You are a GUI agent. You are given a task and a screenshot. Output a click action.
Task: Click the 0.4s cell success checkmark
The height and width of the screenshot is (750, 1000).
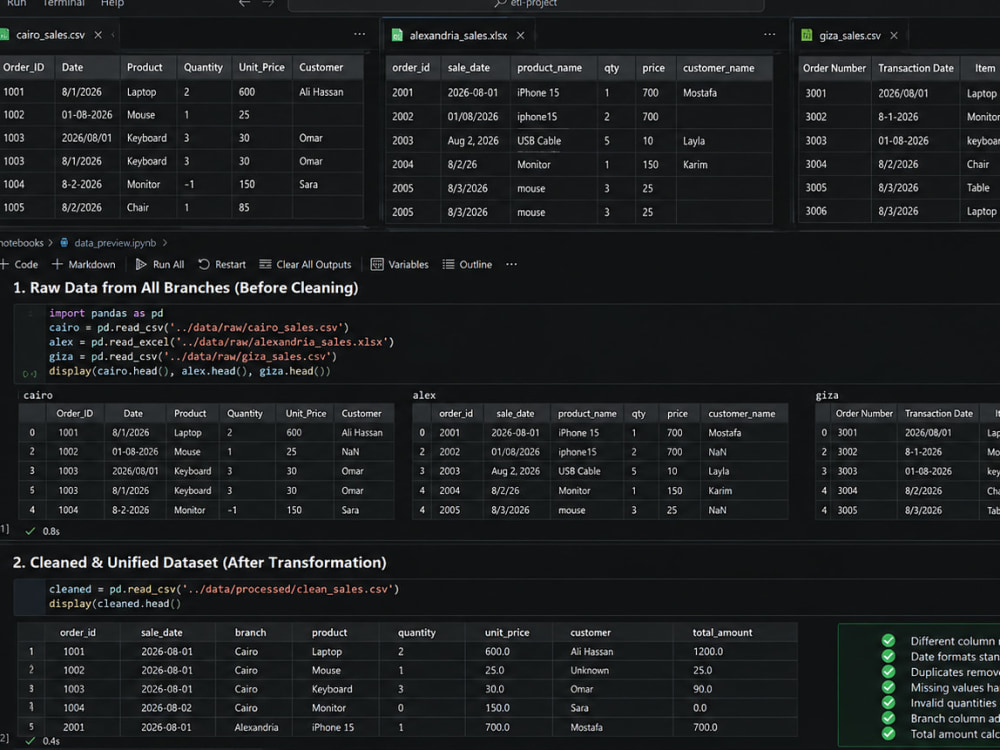point(30,740)
